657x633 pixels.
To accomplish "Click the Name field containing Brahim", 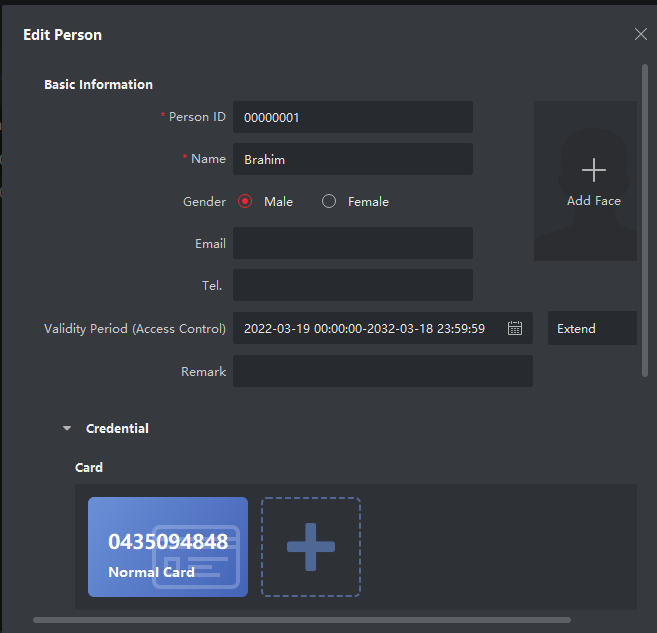I will [x=352, y=159].
